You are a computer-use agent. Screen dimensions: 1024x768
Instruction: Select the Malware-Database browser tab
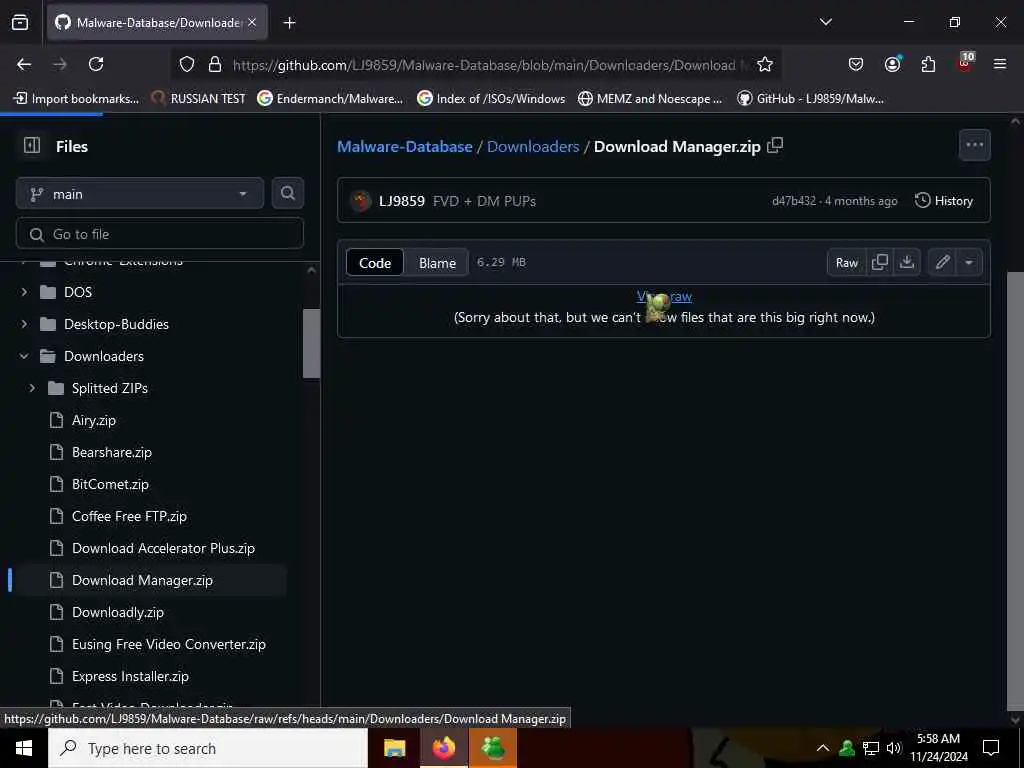[157, 23]
